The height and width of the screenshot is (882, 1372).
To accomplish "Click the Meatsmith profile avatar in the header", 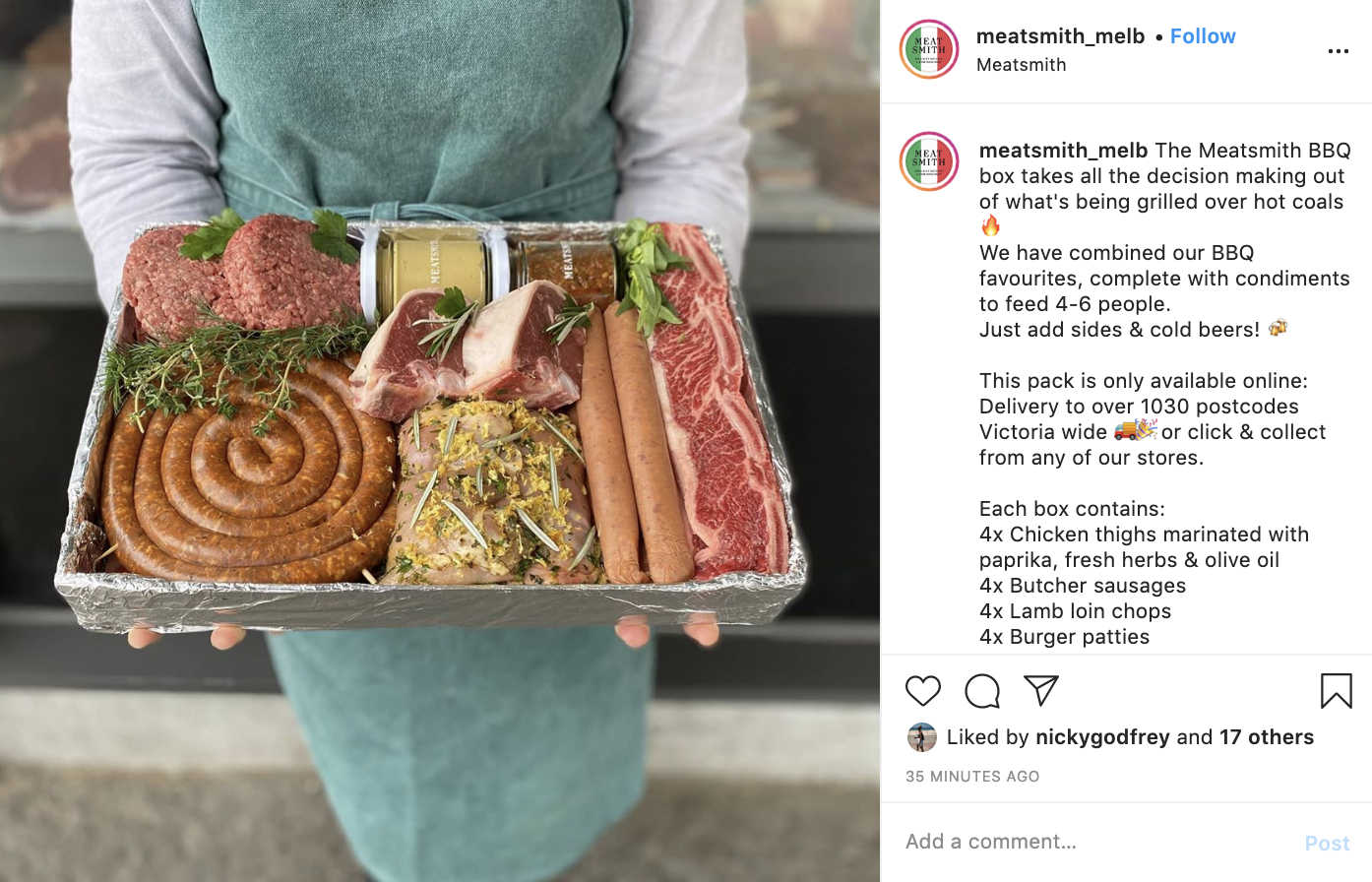I will click(x=929, y=49).
